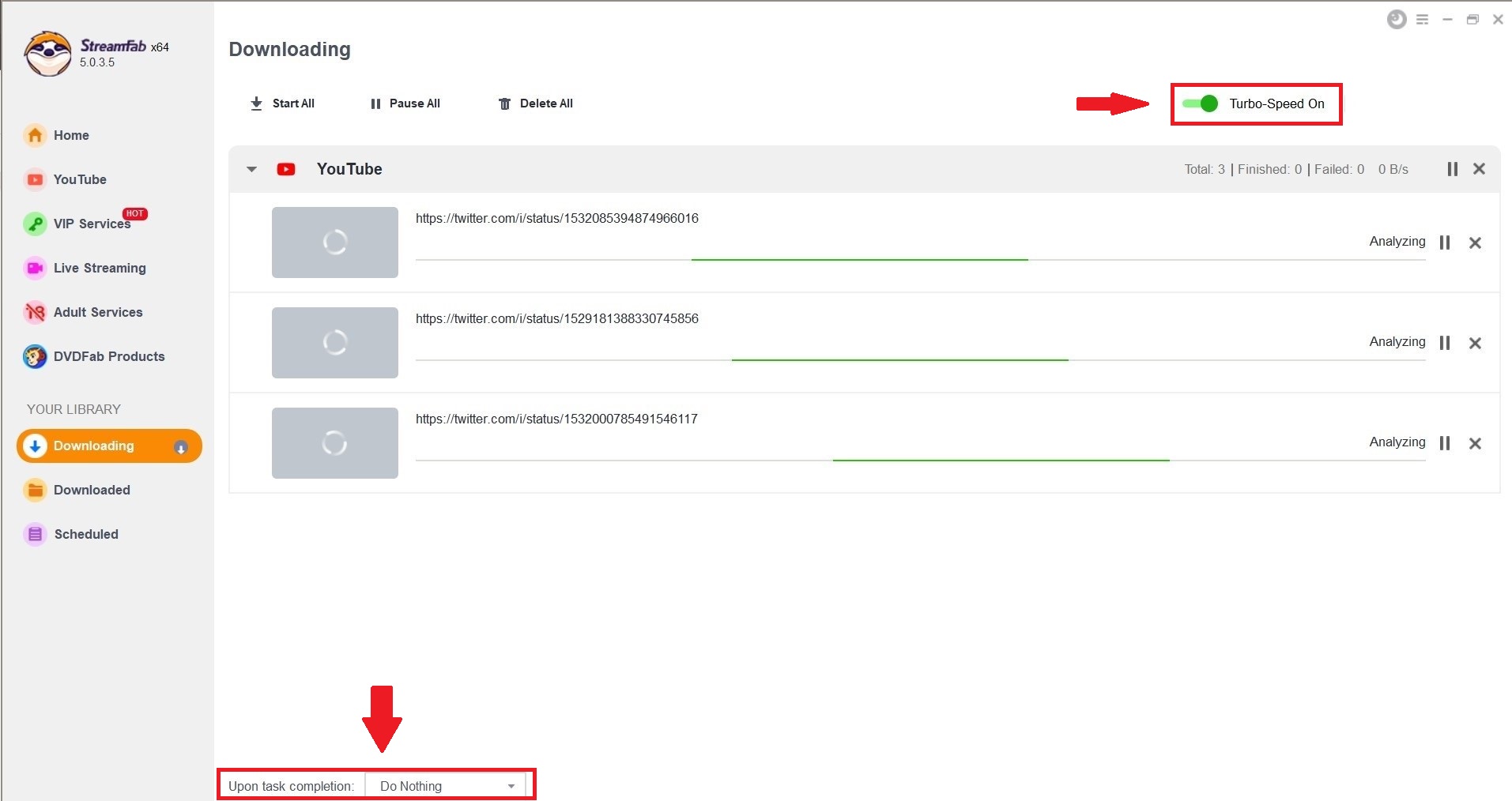Pause the 1532085394874966016 download
1512x801 pixels.
(1445, 243)
